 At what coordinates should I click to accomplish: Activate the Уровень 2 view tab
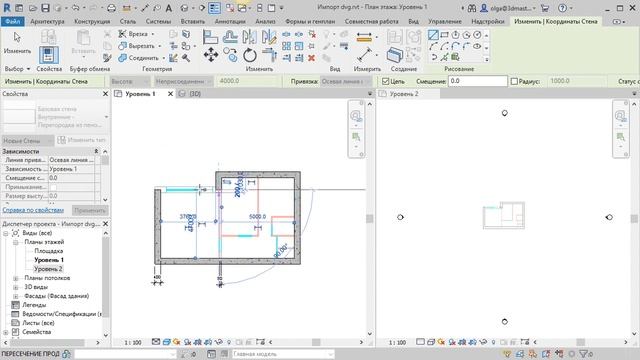click(x=404, y=94)
